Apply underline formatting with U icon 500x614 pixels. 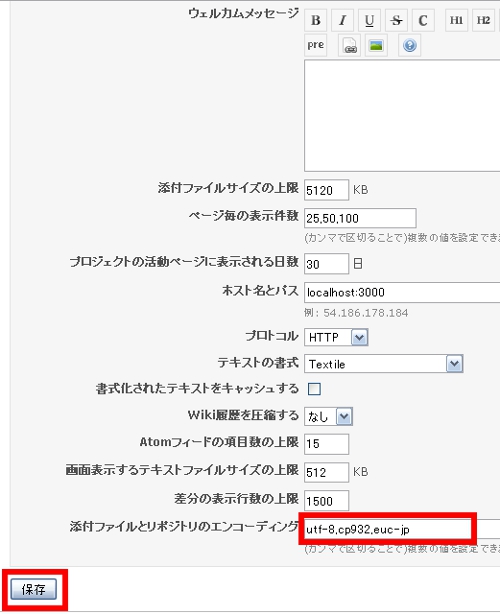coord(369,20)
